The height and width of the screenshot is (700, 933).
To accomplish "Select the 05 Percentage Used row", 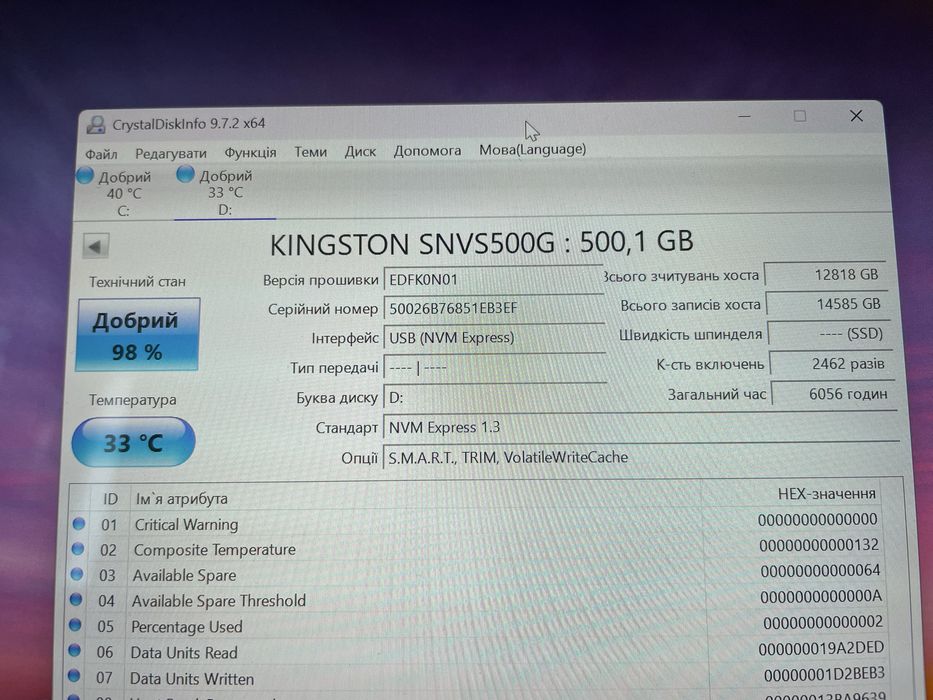I will click(x=476, y=625).
